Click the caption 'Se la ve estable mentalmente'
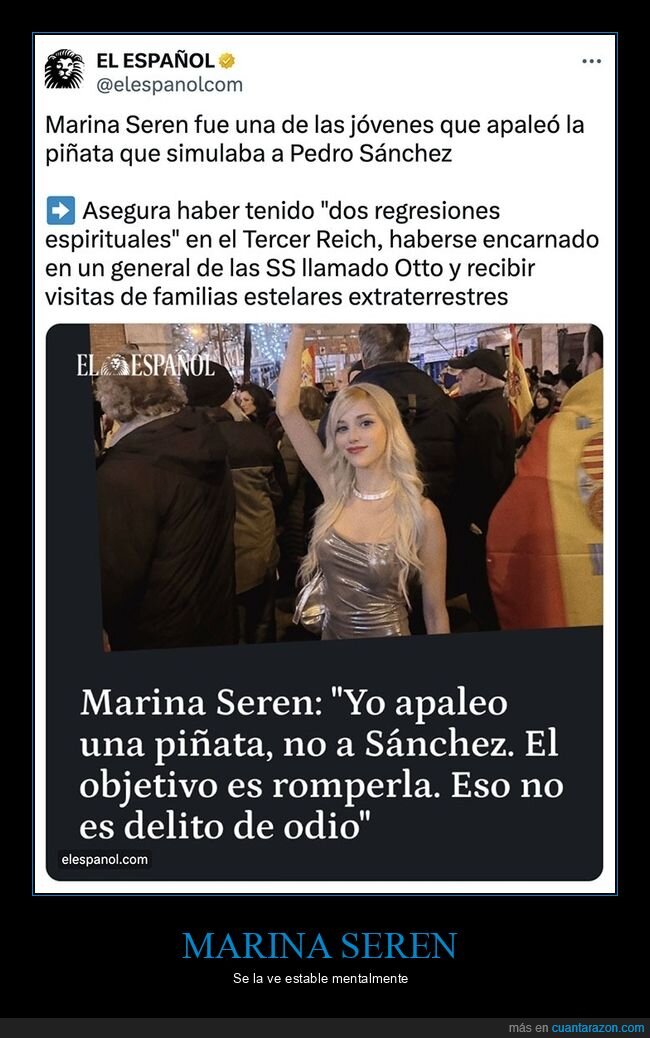Image resolution: width=650 pixels, height=1038 pixels. click(x=320, y=978)
